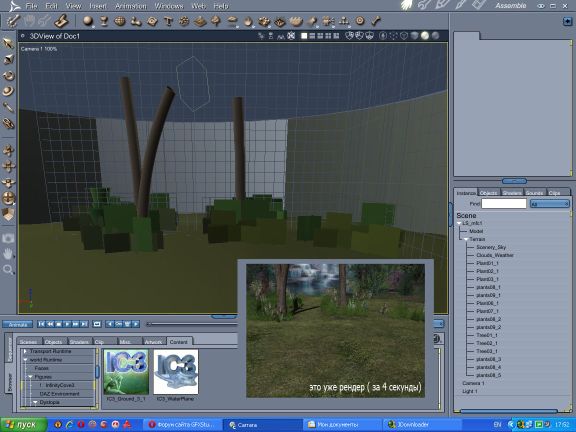576x432 pixels.
Task: Collapse the Terrain group in scene tree
Action: point(466,239)
